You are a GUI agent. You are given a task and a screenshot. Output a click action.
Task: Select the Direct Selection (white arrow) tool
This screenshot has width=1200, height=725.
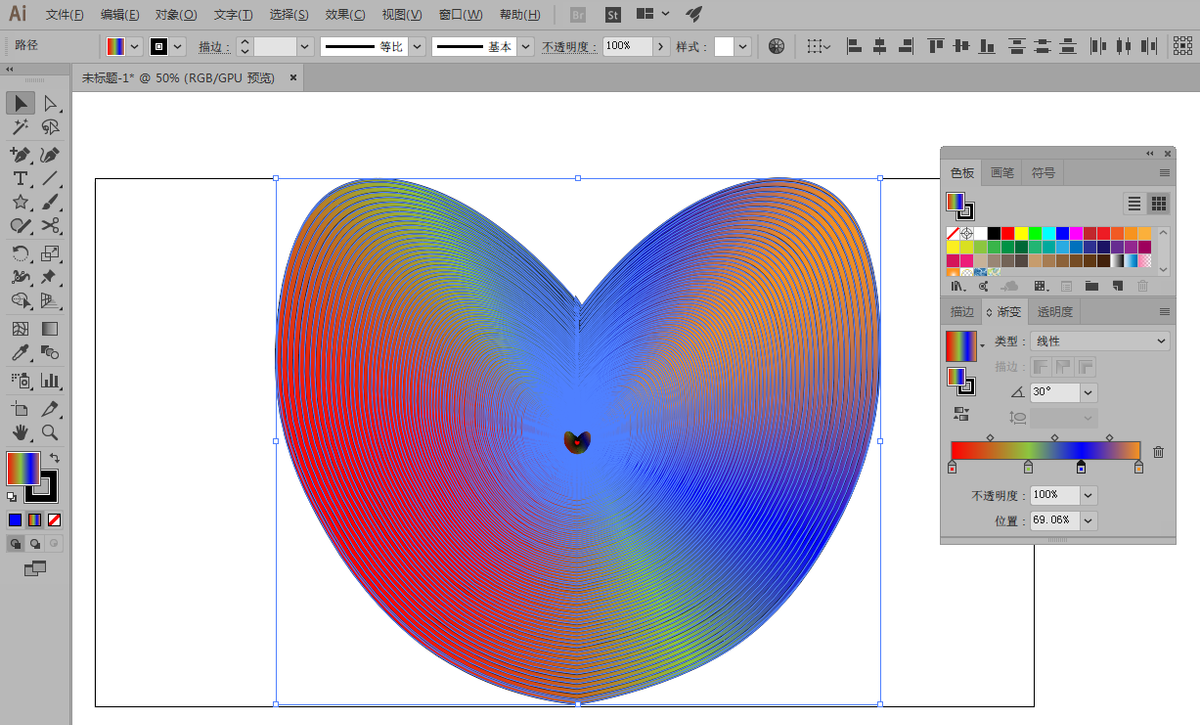tap(50, 103)
